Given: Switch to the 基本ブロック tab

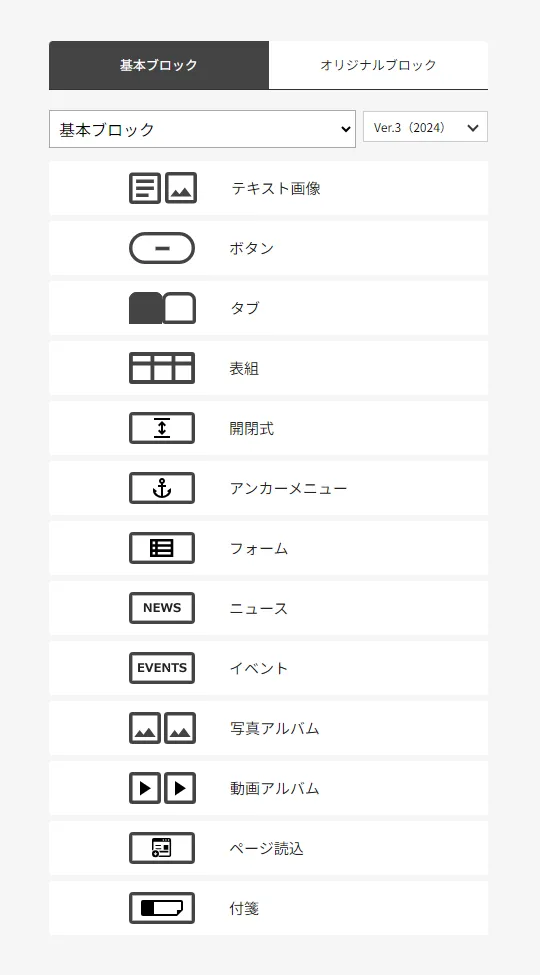Looking at the screenshot, I should [x=159, y=65].
